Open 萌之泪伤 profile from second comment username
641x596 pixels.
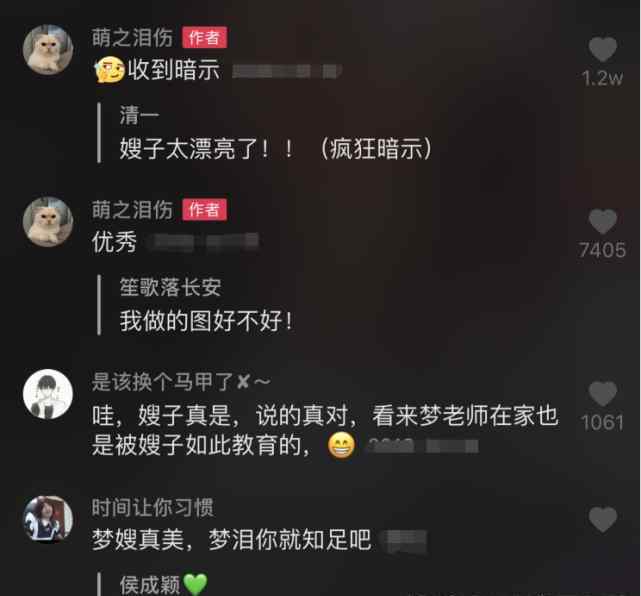click(x=132, y=210)
